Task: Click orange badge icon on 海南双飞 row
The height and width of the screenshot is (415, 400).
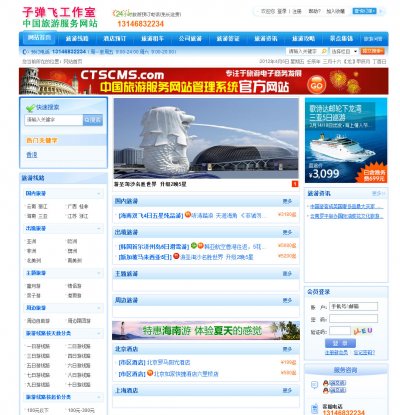Action: click(x=188, y=215)
